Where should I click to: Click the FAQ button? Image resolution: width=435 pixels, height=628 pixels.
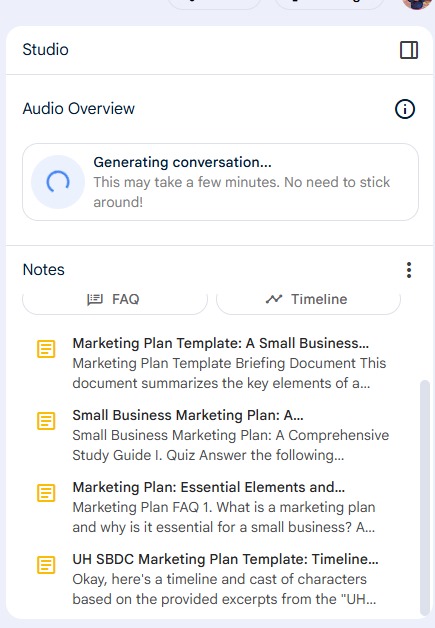pyautogui.click(x=115, y=300)
